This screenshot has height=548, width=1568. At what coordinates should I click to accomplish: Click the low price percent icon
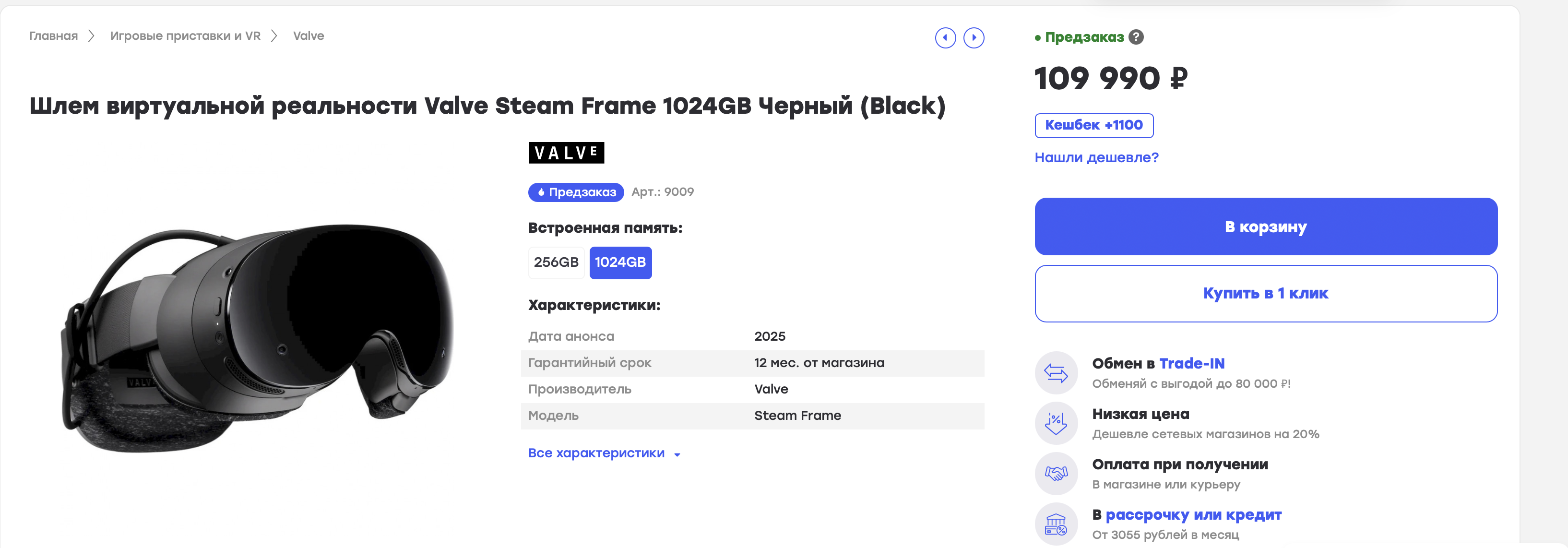1056,423
